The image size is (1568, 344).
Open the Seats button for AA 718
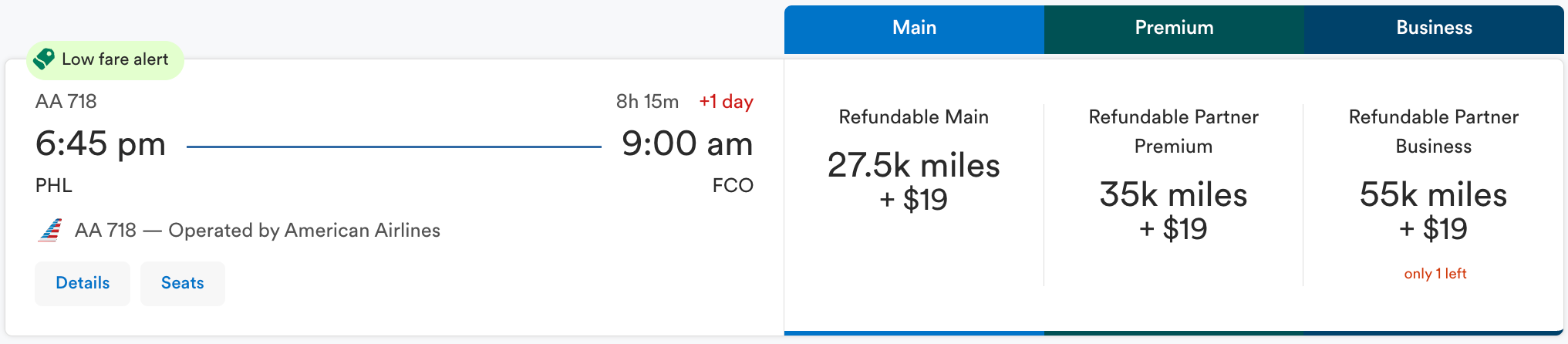pos(183,283)
